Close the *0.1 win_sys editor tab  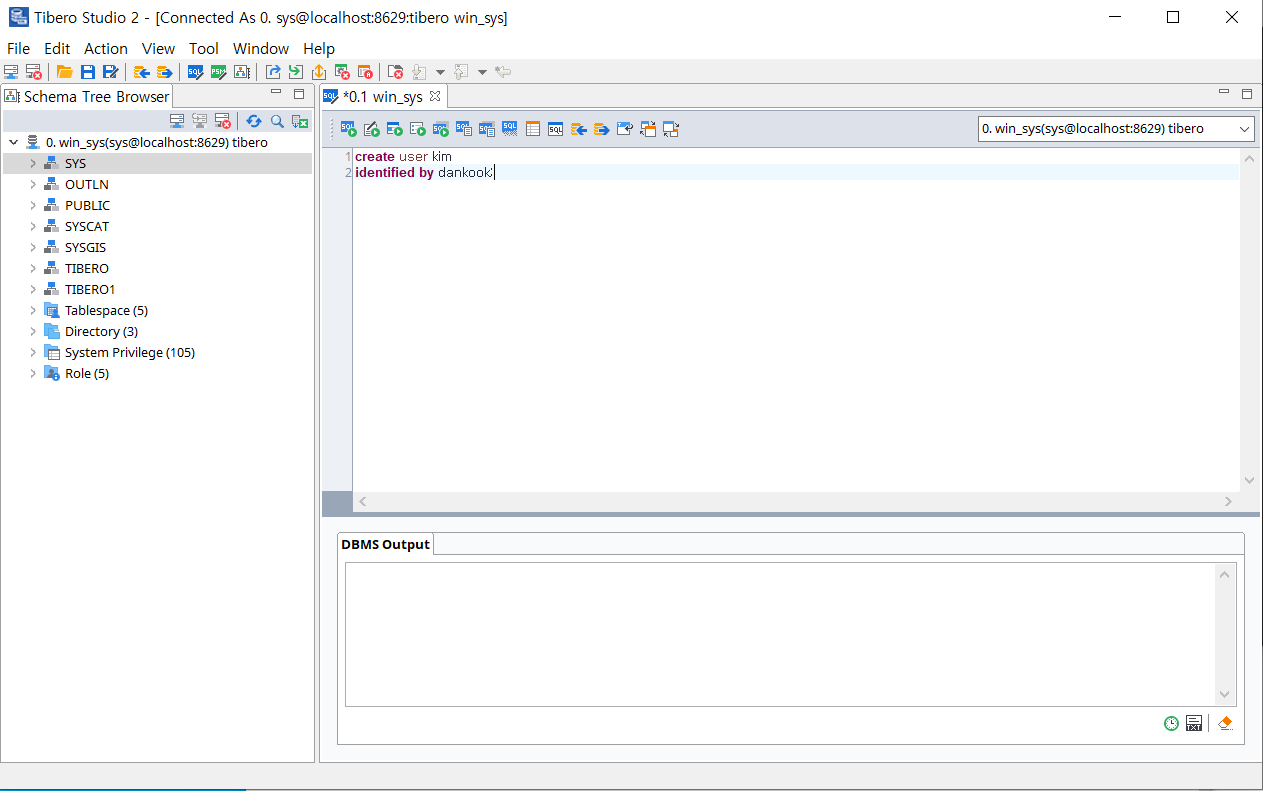point(435,97)
